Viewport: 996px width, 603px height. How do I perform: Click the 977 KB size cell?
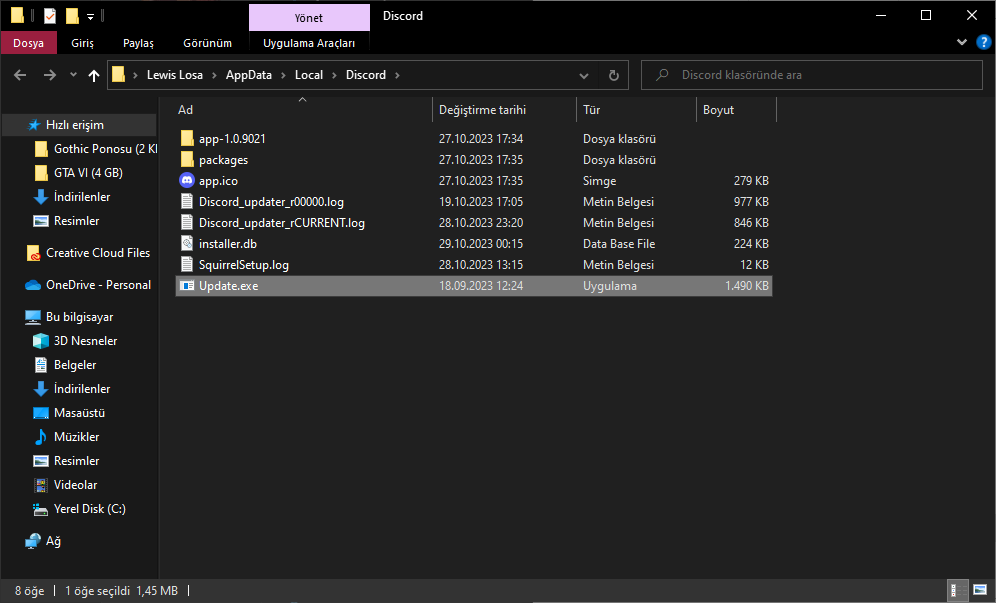pyautogui.click(x=751, y=201)
